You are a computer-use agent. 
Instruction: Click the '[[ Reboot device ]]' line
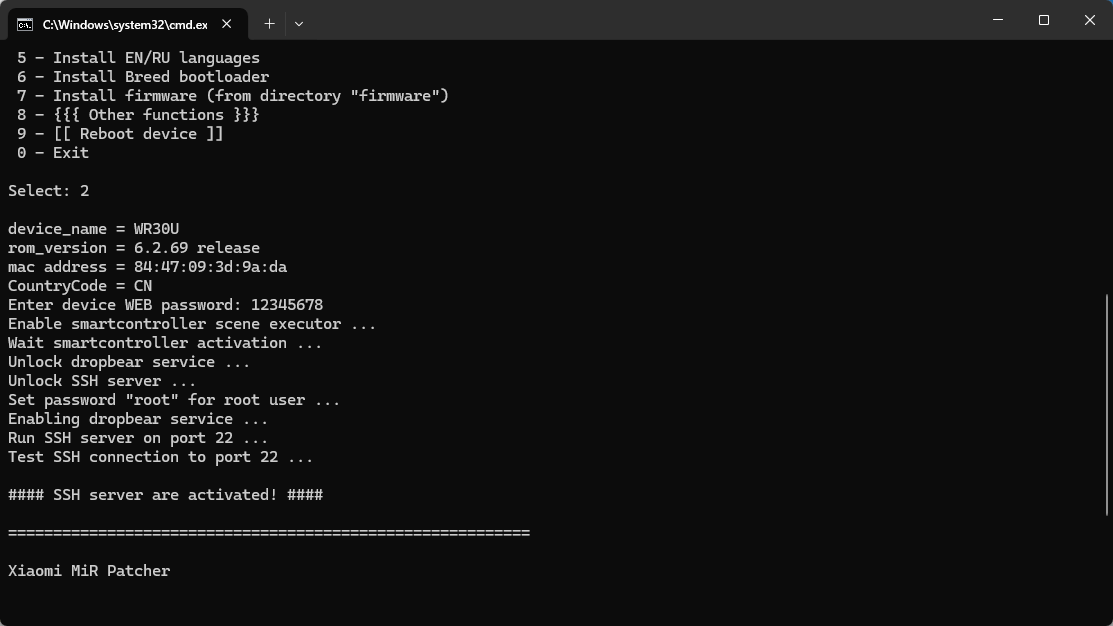coord(120,134)
